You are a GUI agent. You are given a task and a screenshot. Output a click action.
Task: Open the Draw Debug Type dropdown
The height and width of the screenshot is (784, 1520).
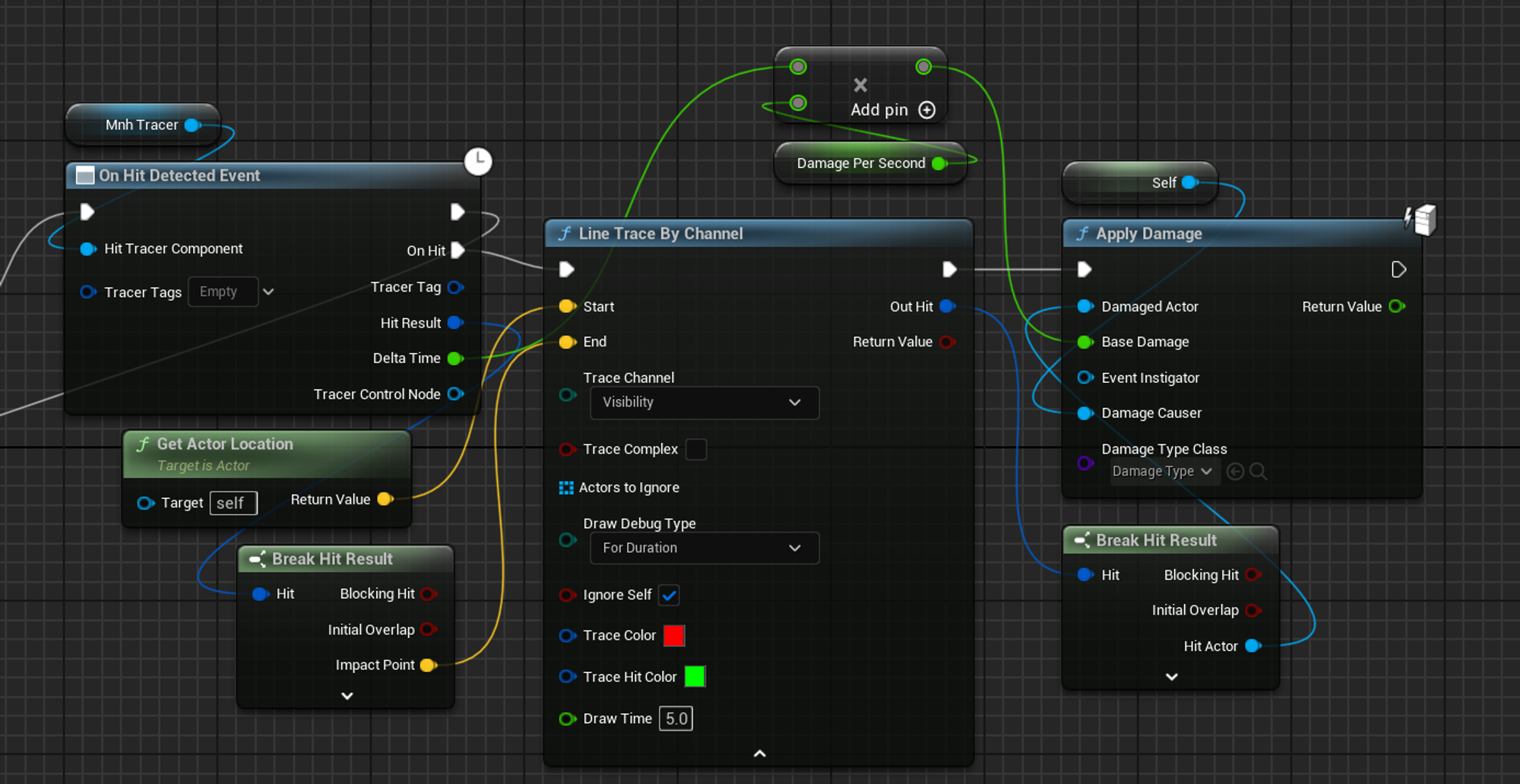click(704, 548)
